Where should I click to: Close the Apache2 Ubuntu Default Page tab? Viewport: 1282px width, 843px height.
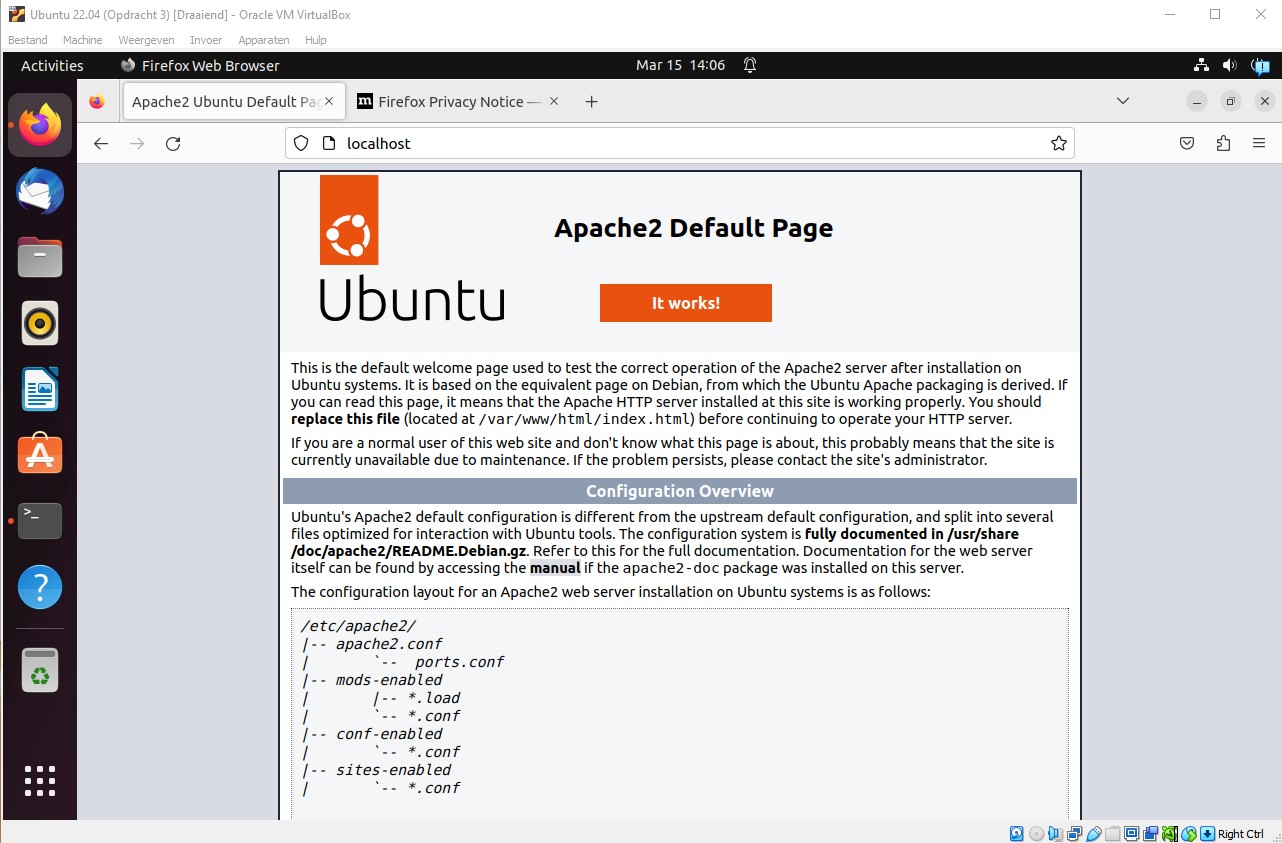click(x=329, y=101)
